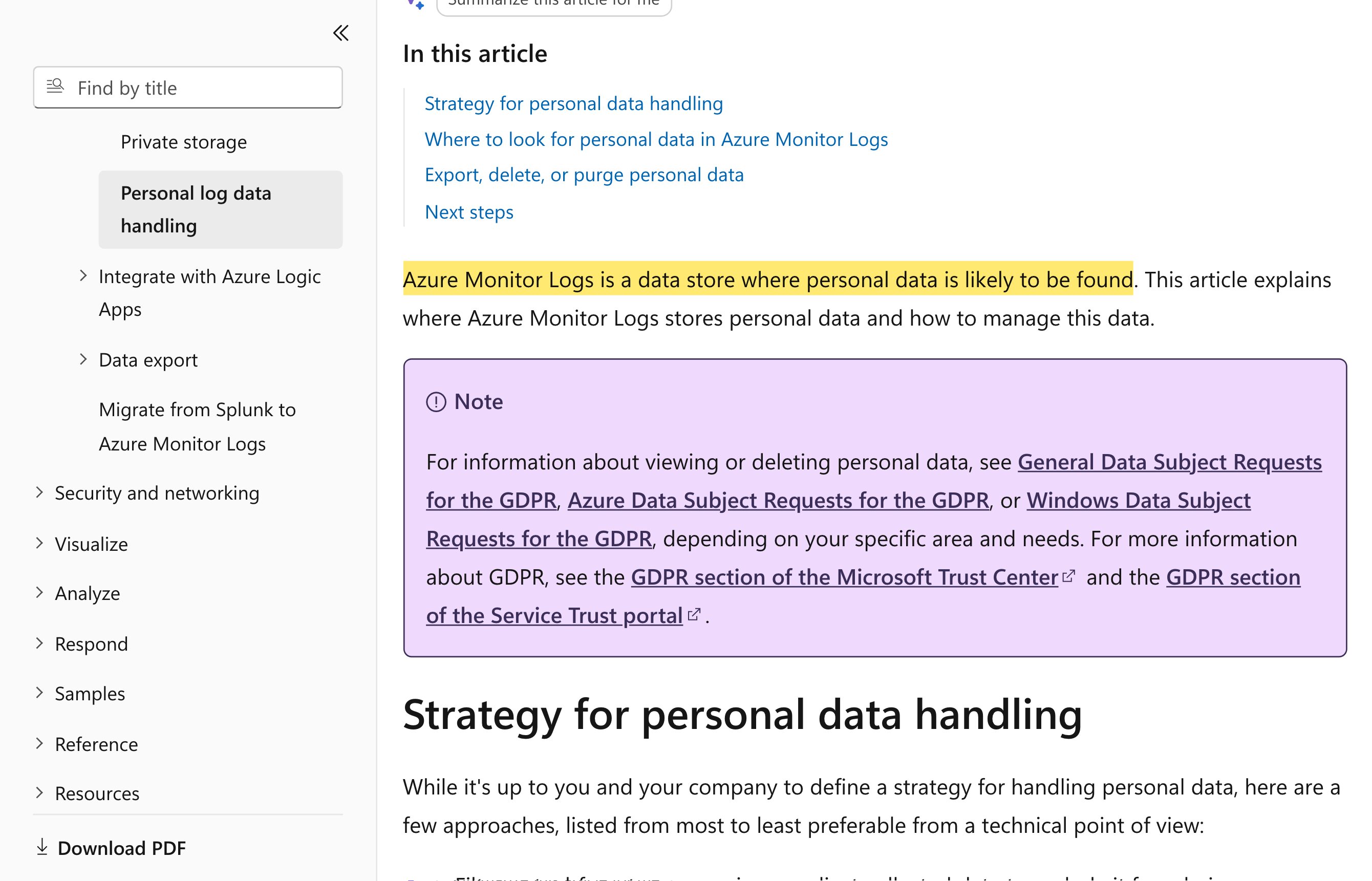Screen dimensions: 1372x881
Task: Expand the Security and networking chevron
Action: tap(39, 492)
